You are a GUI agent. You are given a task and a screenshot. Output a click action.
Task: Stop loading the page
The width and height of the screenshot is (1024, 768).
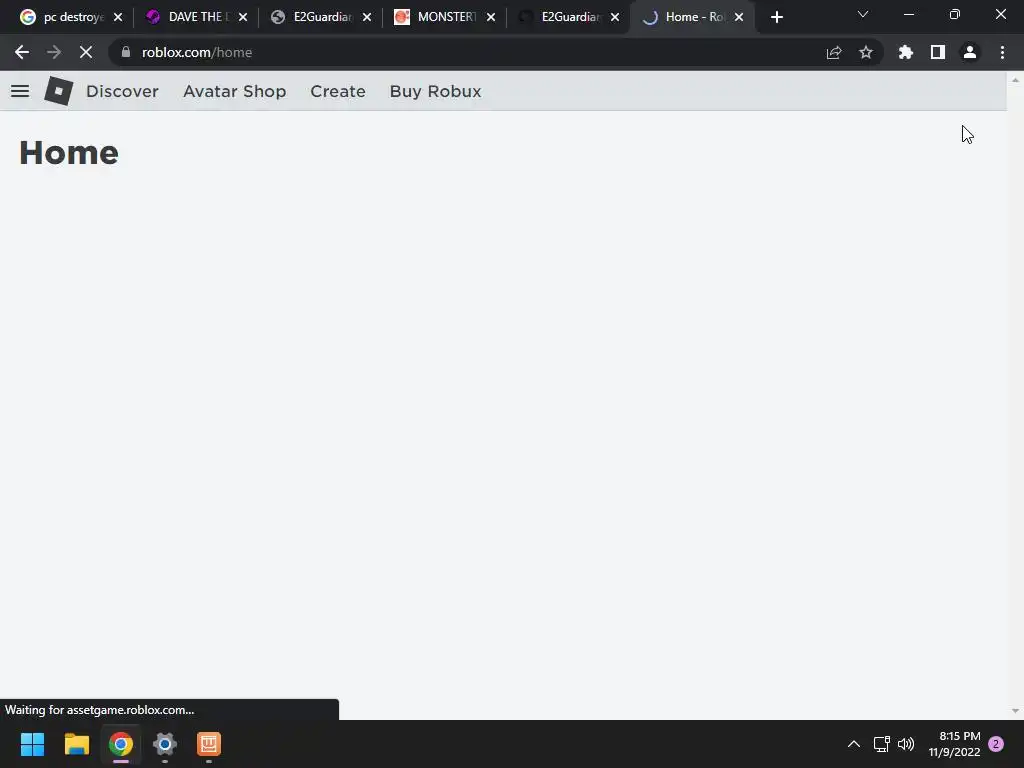pyautogui.click(x=86, y=52)
